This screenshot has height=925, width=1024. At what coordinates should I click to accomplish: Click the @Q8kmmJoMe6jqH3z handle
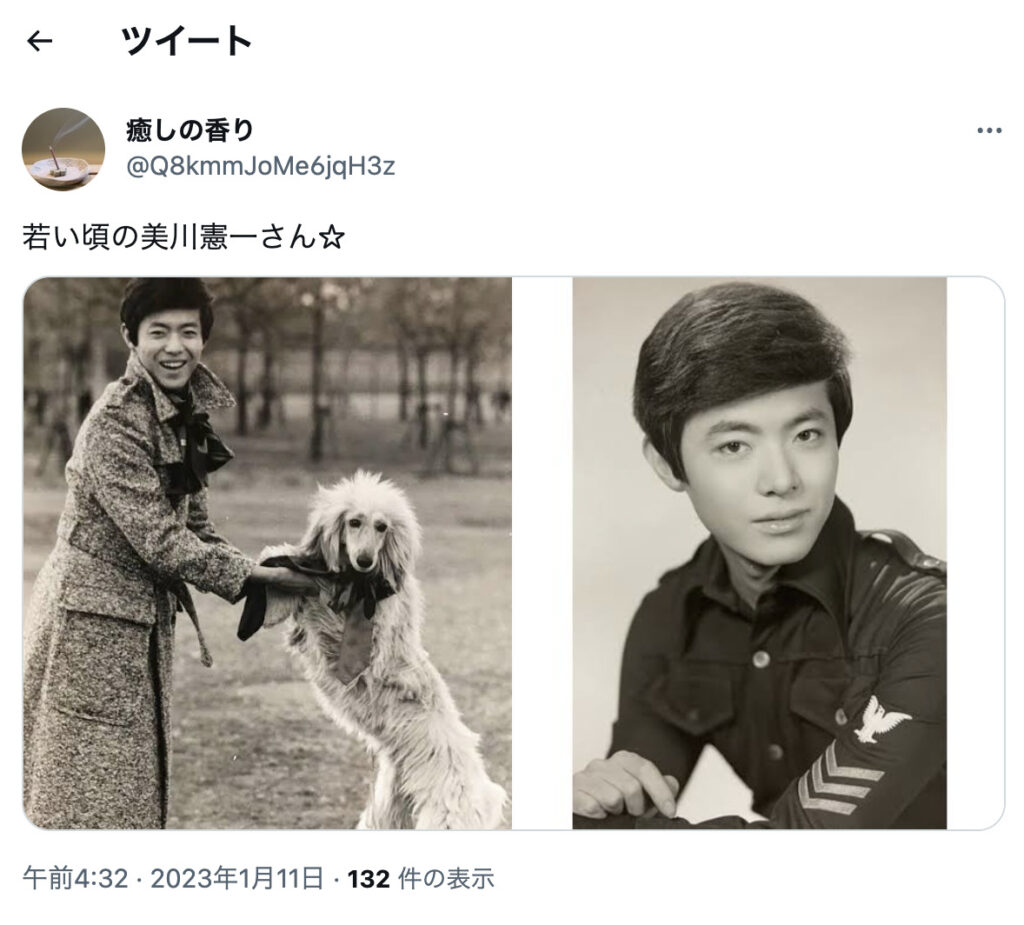pyautogui.click(x=261, y=167)
